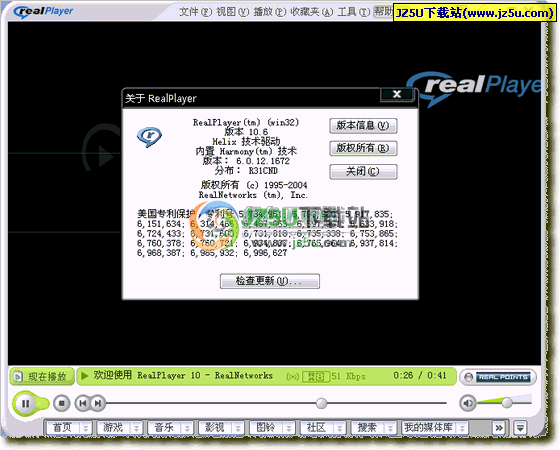
Task: Show more tabs with the >> chevron
Action: point(499,428)
